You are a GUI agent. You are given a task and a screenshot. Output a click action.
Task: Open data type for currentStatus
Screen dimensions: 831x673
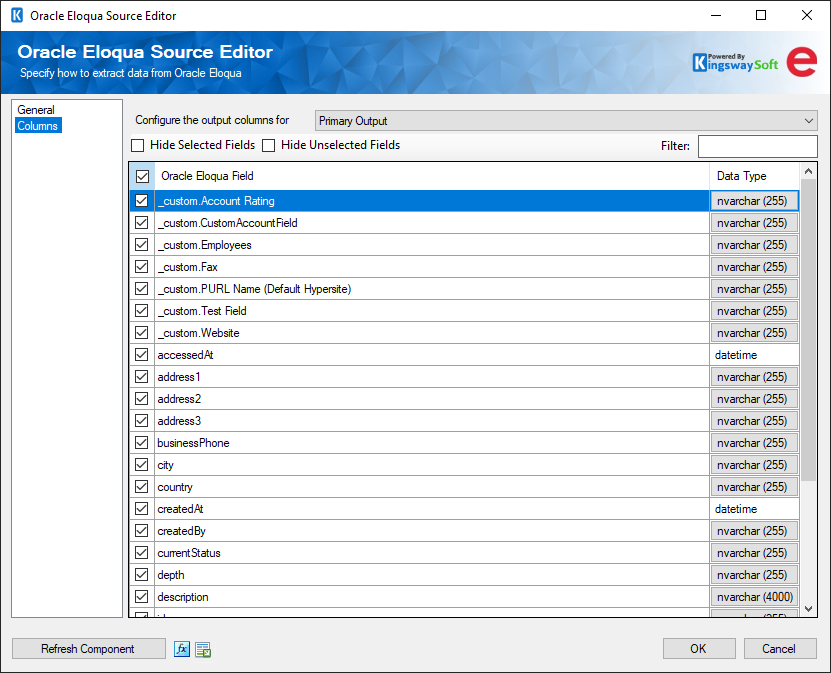(x=754, y=553)
